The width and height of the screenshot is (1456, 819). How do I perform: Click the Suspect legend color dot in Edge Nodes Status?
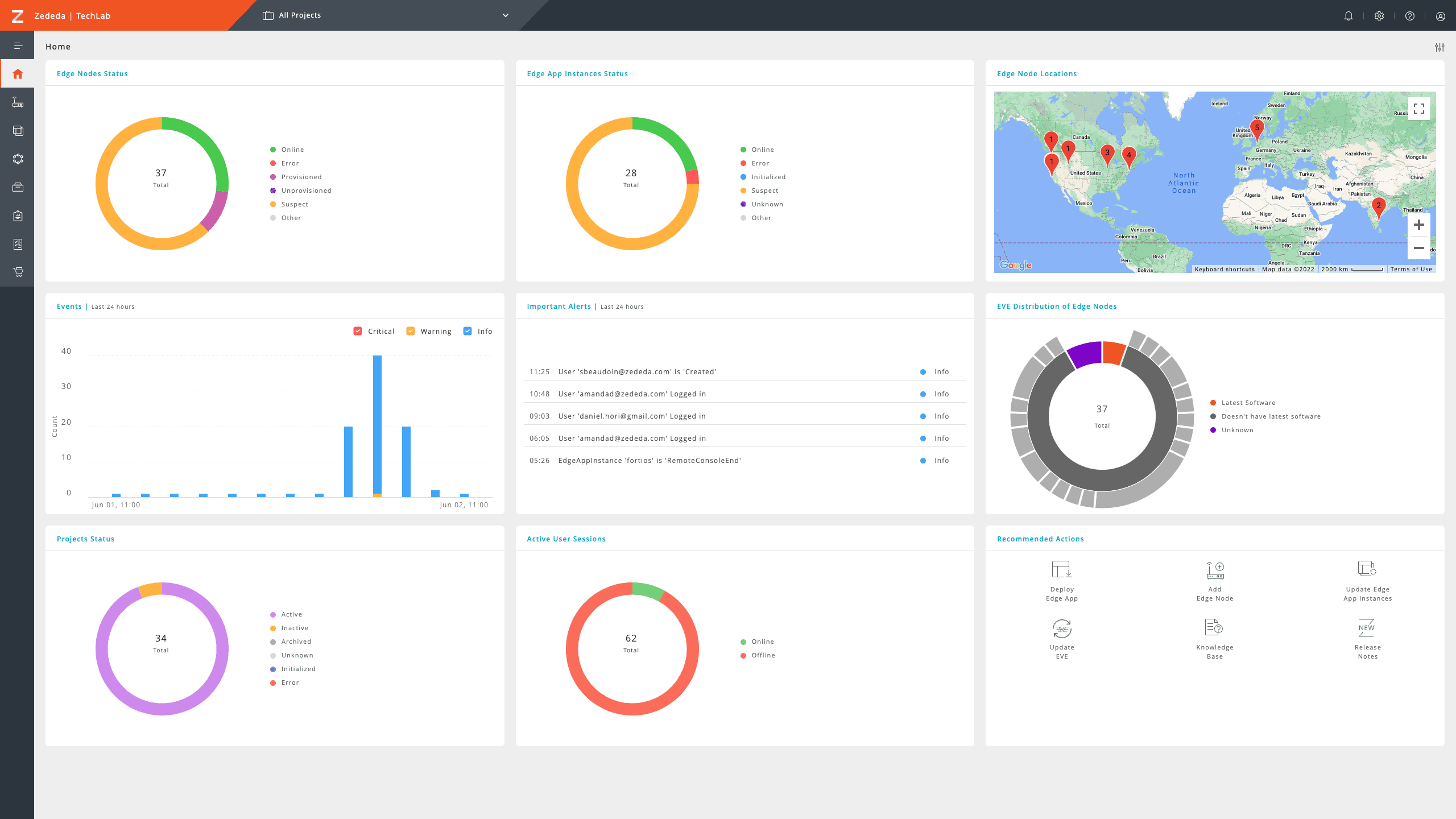(x=273, y=204)
